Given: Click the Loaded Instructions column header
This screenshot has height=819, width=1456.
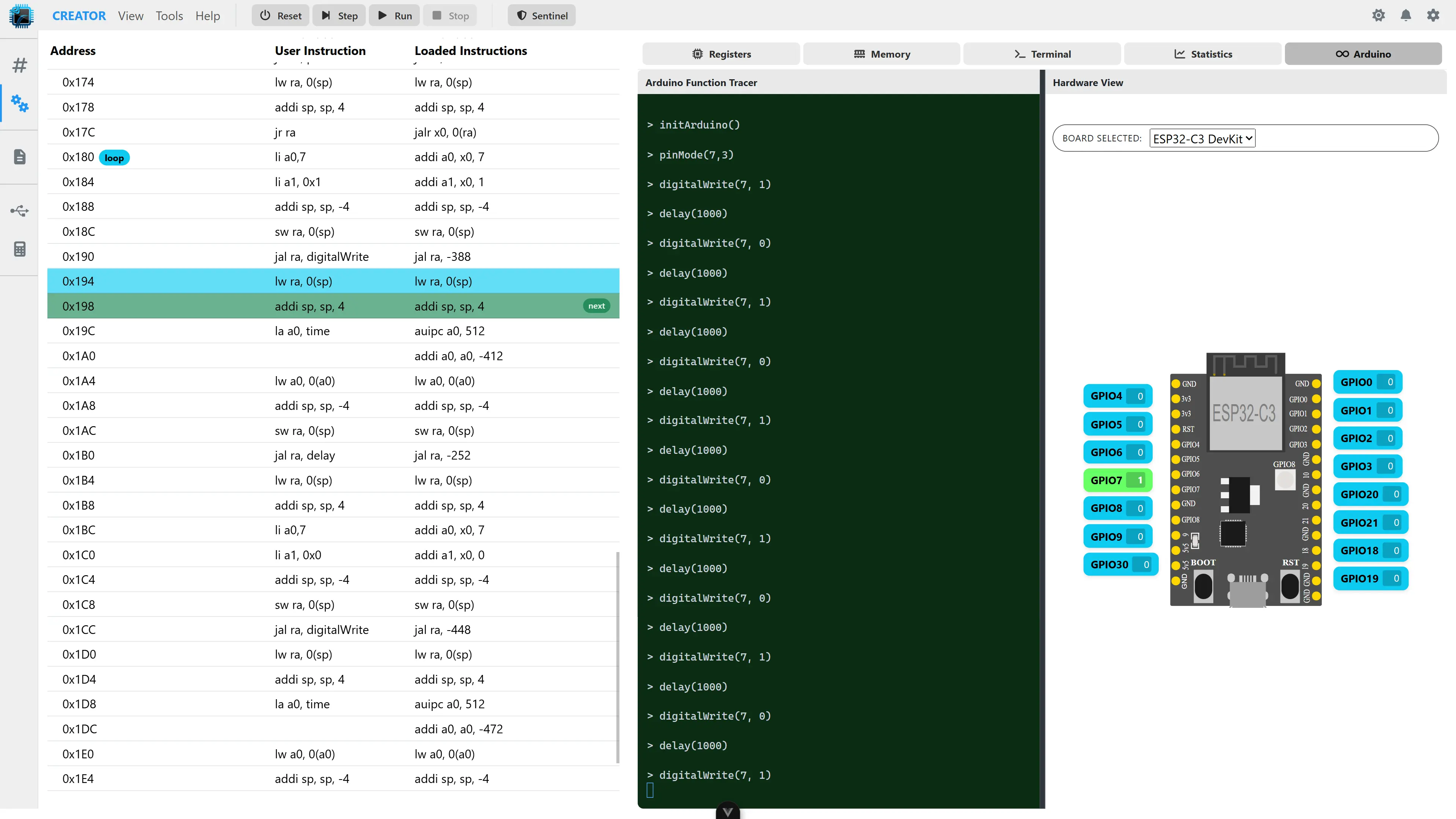Looking at the screenshot, I should coord(470,51).
